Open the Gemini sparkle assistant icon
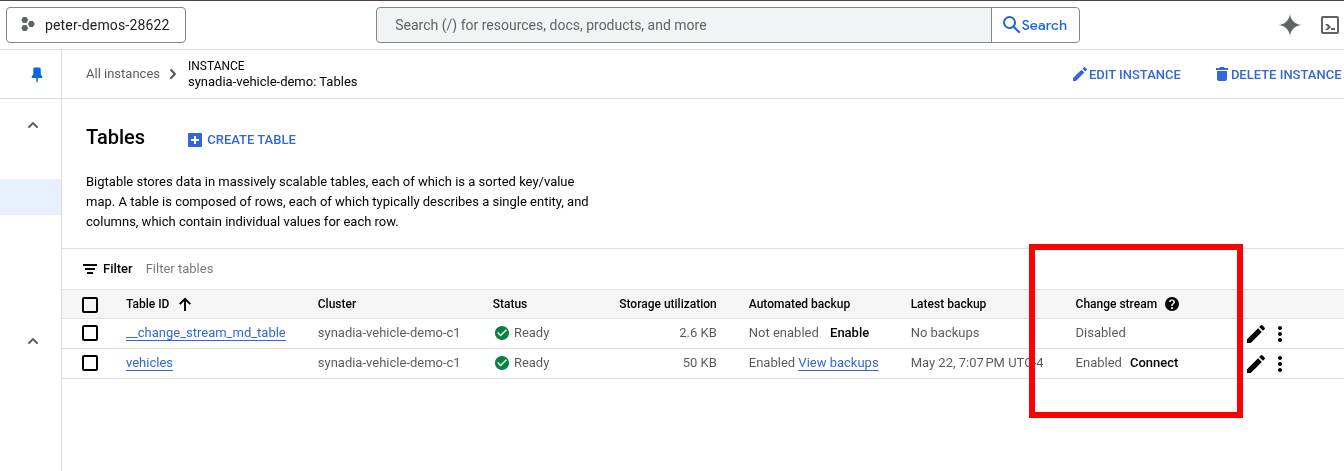 (x=1290, y=26)
